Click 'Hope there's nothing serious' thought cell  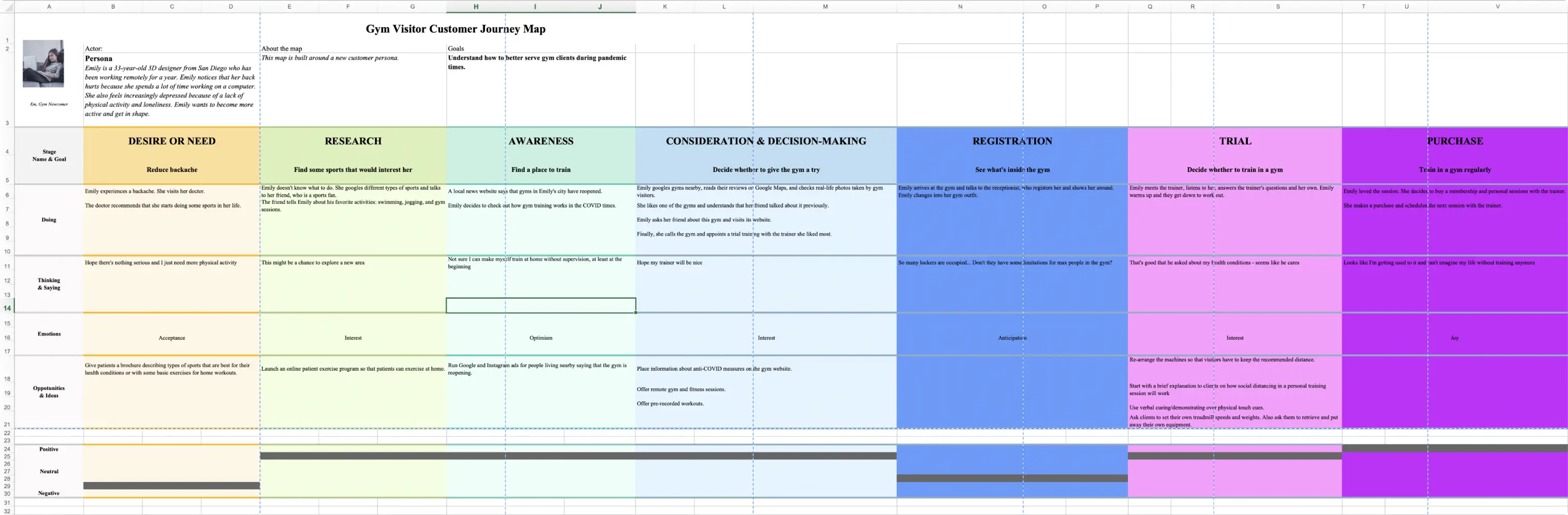pos(161,262)
